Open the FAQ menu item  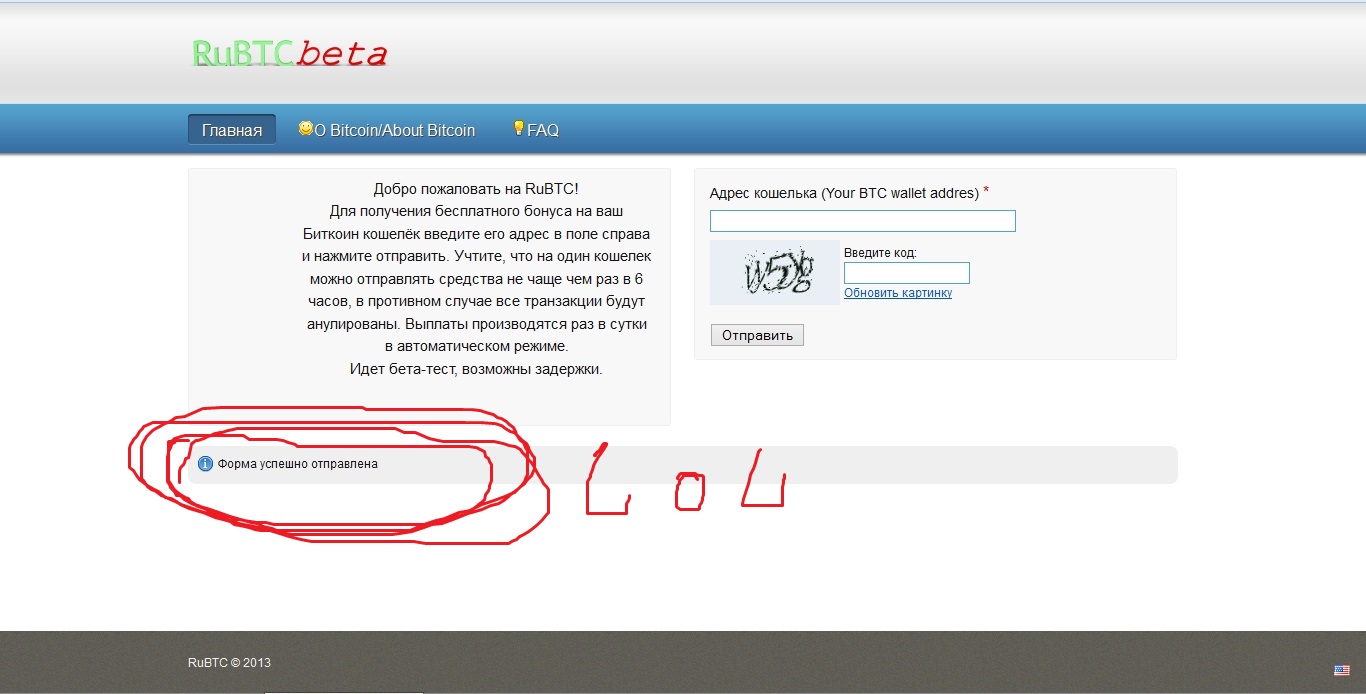(543, 130)
